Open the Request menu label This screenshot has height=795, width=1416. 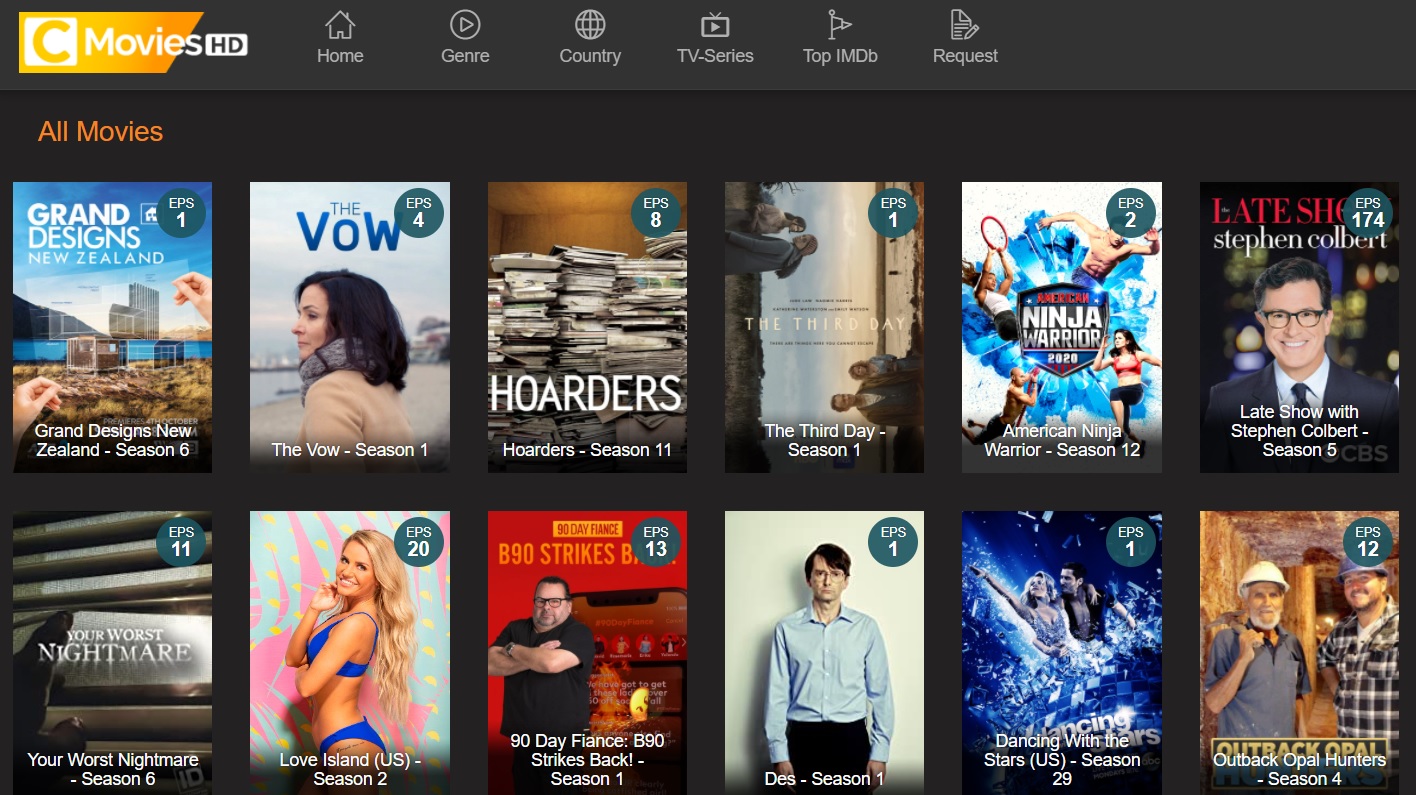click(x=965, y=56)
